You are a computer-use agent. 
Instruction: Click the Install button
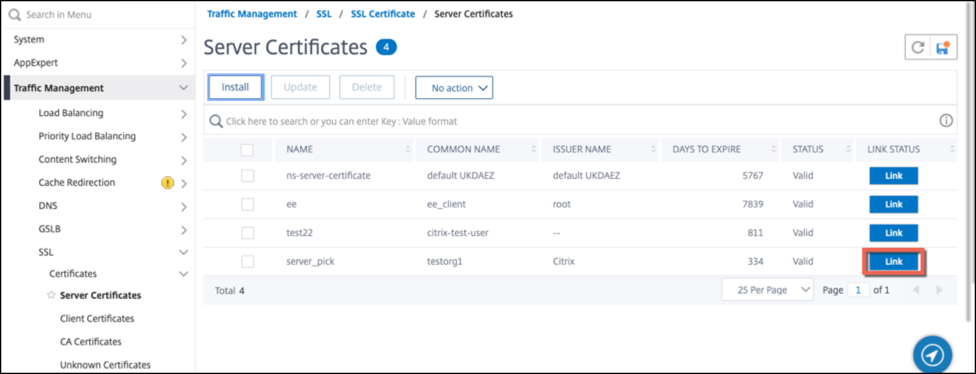click(x=235, y=87)
